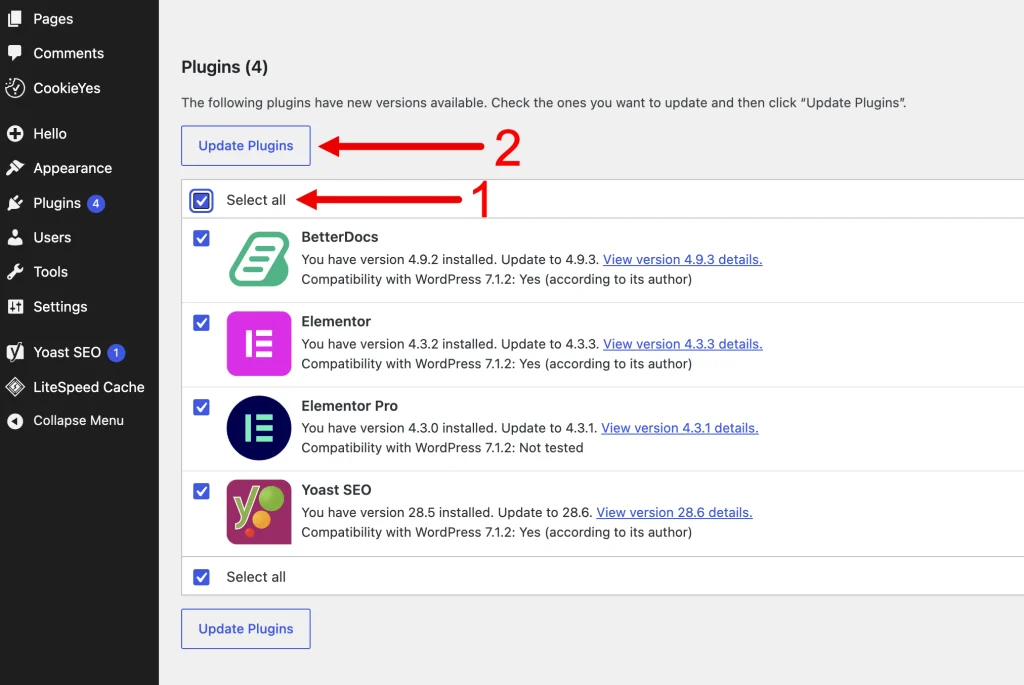Click the BetterDocs green plugin logo

(259, 259)
